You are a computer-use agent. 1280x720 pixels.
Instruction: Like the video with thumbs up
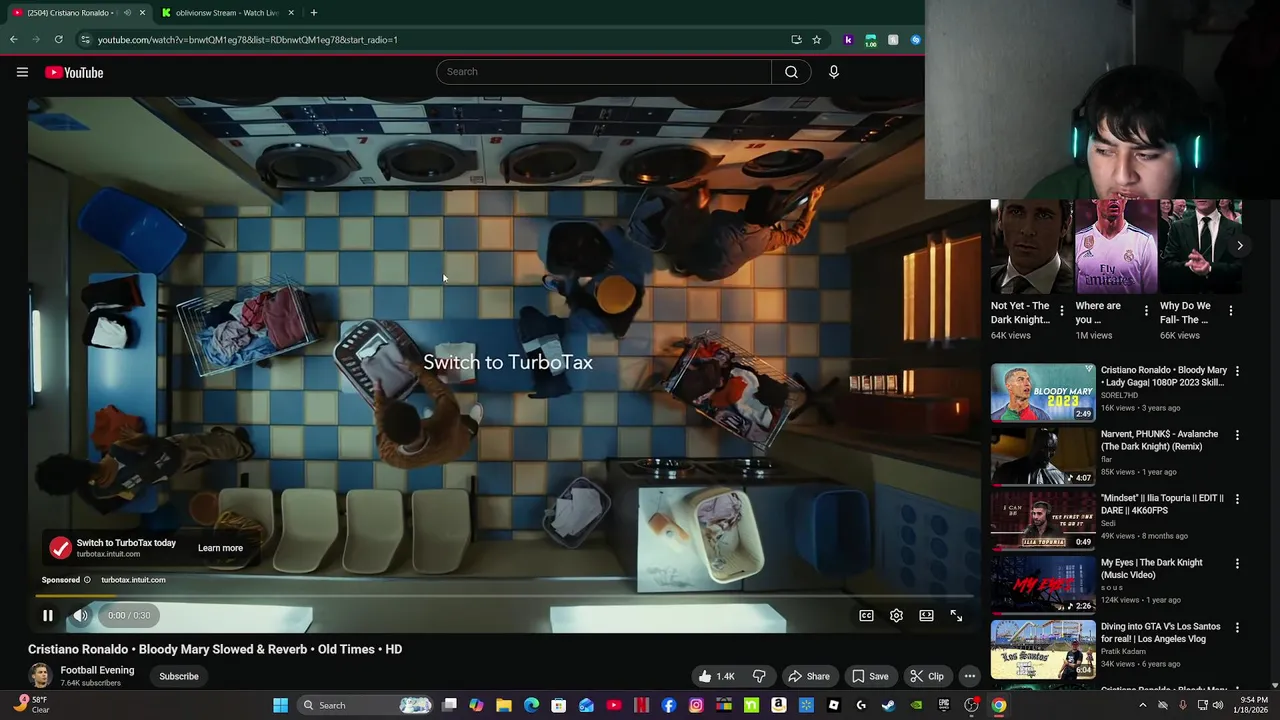tap(718, 676)
